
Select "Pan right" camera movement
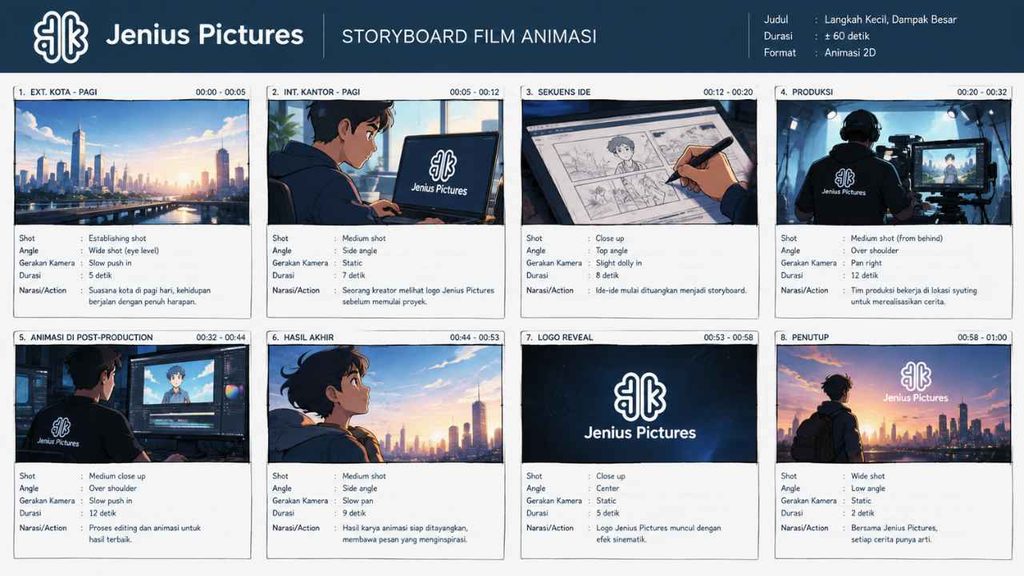[866, 263]
